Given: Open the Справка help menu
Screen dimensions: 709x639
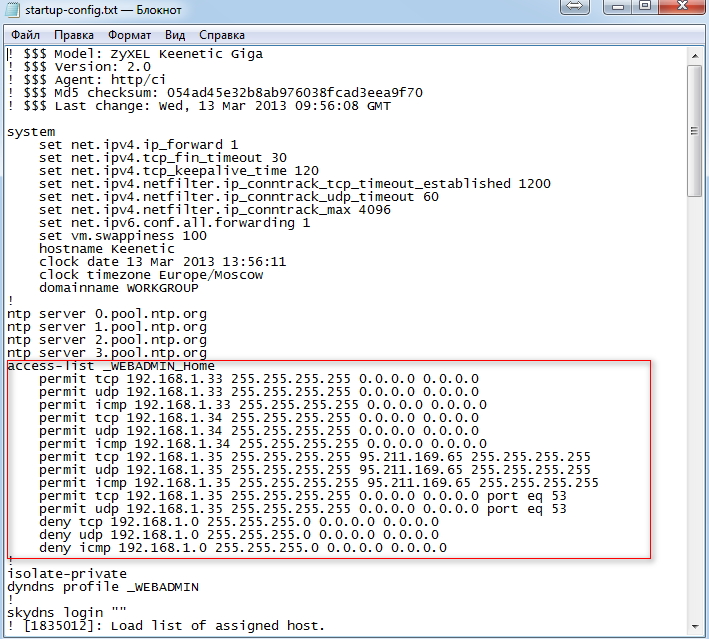Looking at the screenshot, I should [221, 35].
